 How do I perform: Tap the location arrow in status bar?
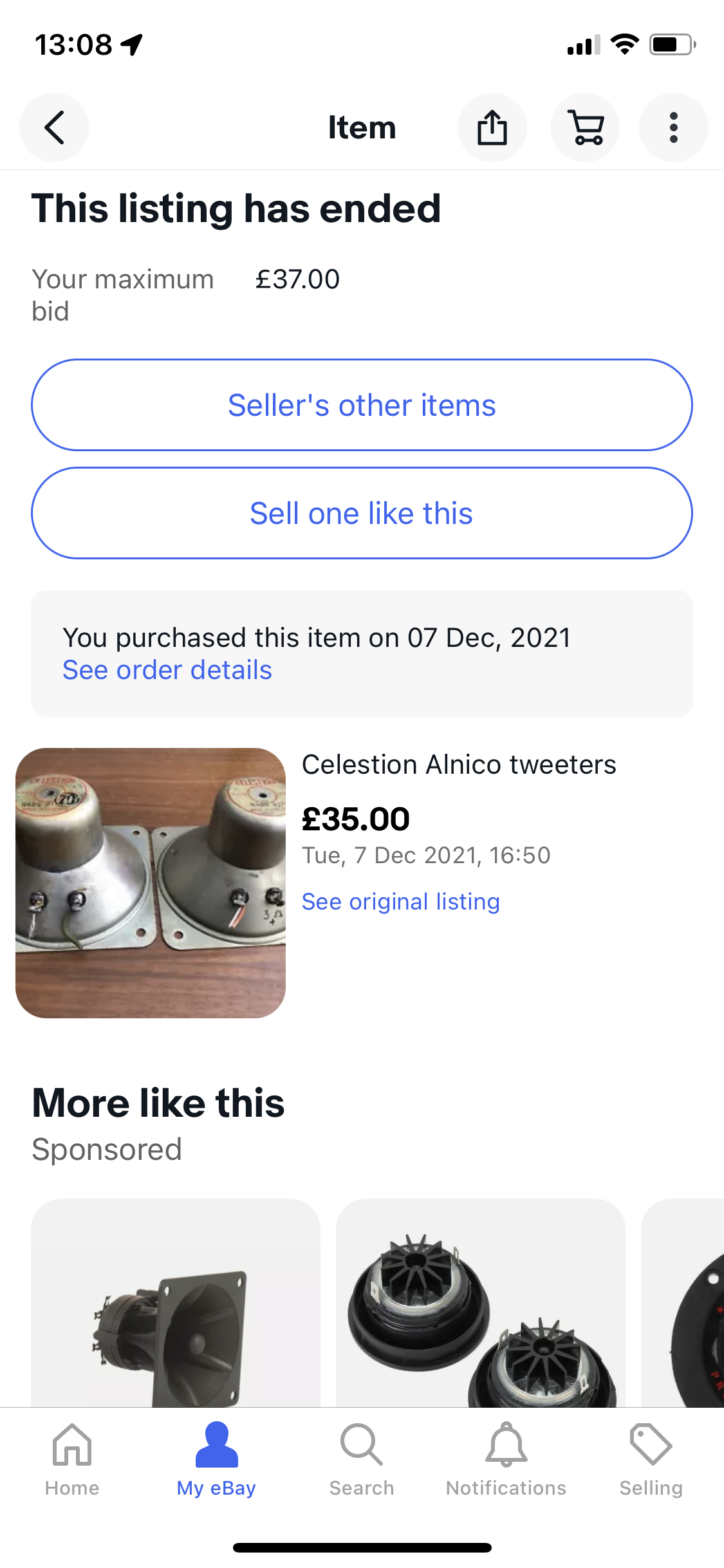(x=132, y=44)
